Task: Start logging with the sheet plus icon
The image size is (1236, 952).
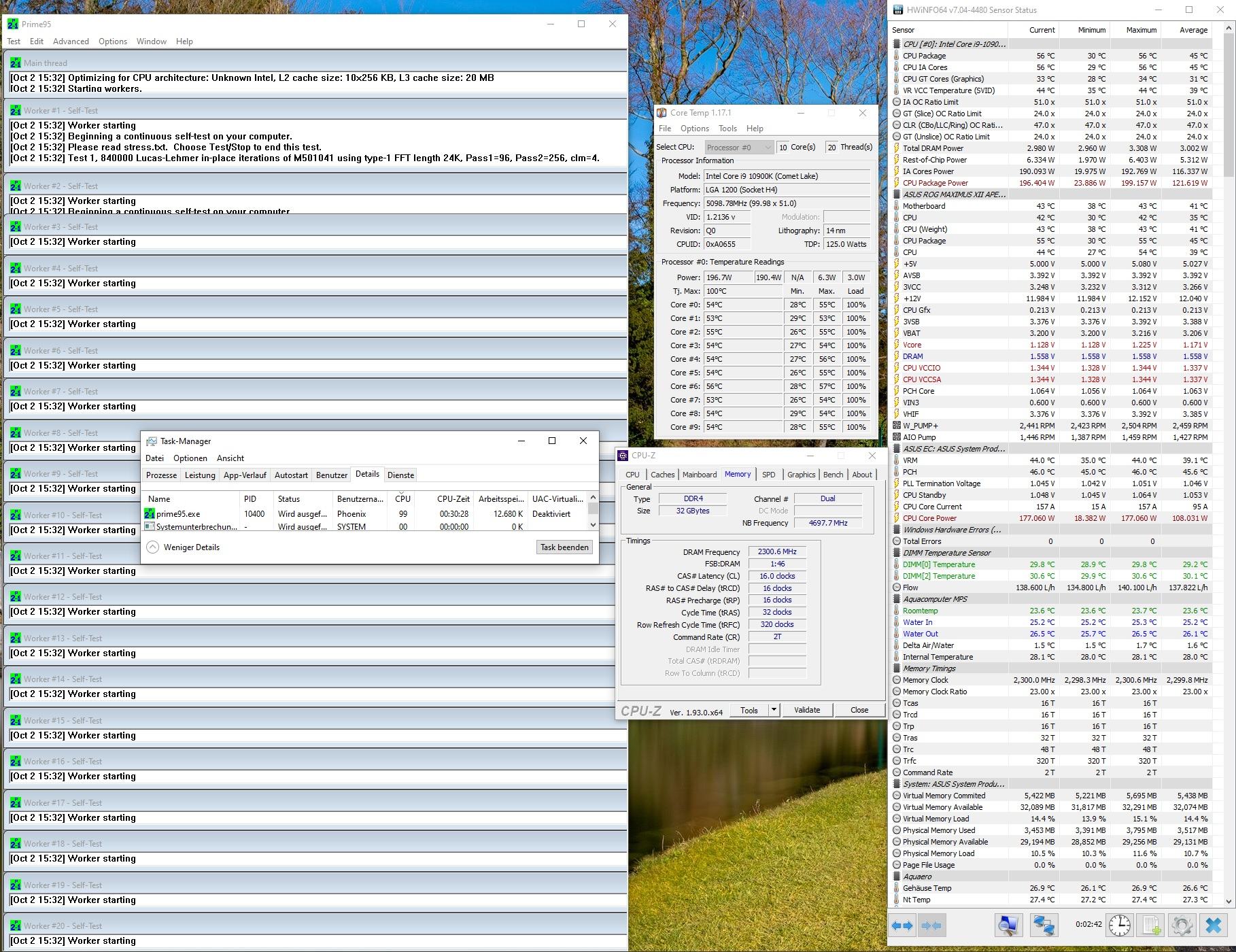Action: (x=1151, y=925)
